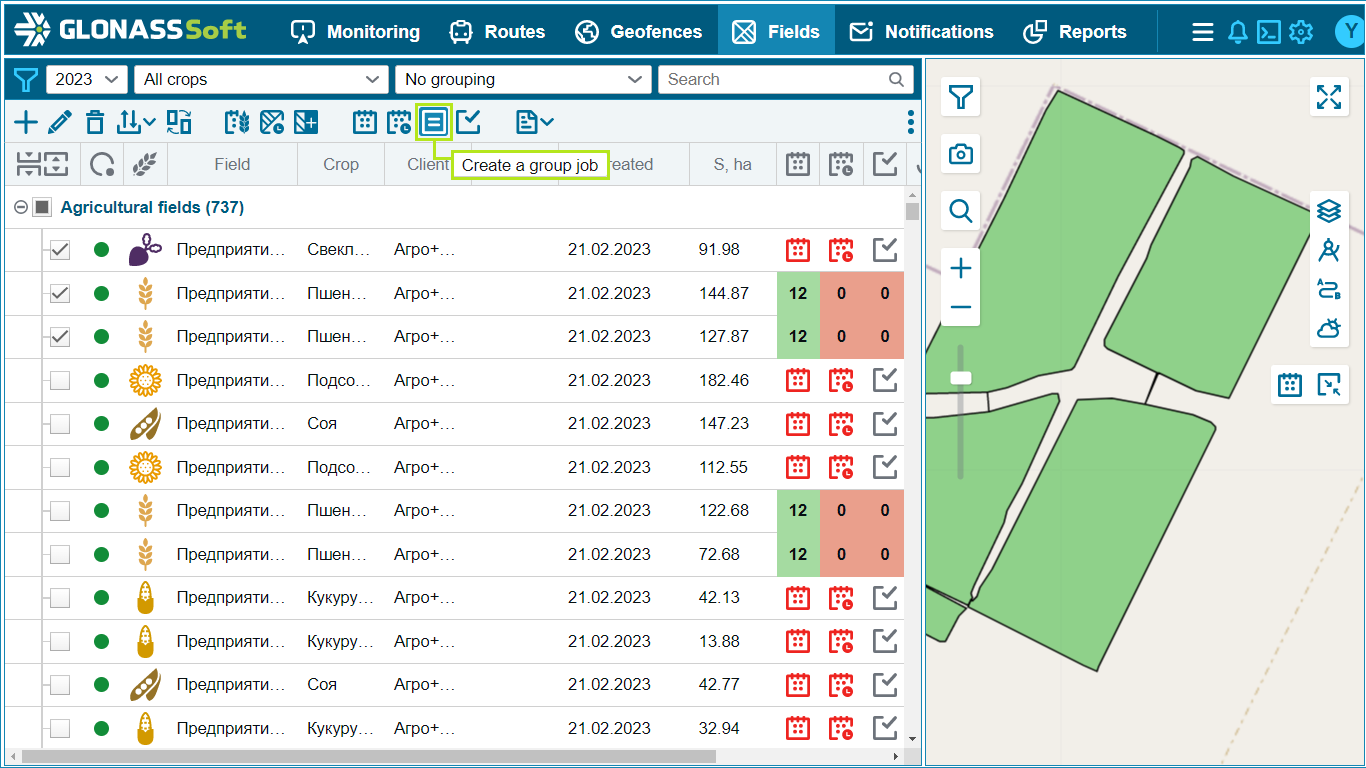Sort by the Field column header
1366x768 pixels.
coord(232,164)
